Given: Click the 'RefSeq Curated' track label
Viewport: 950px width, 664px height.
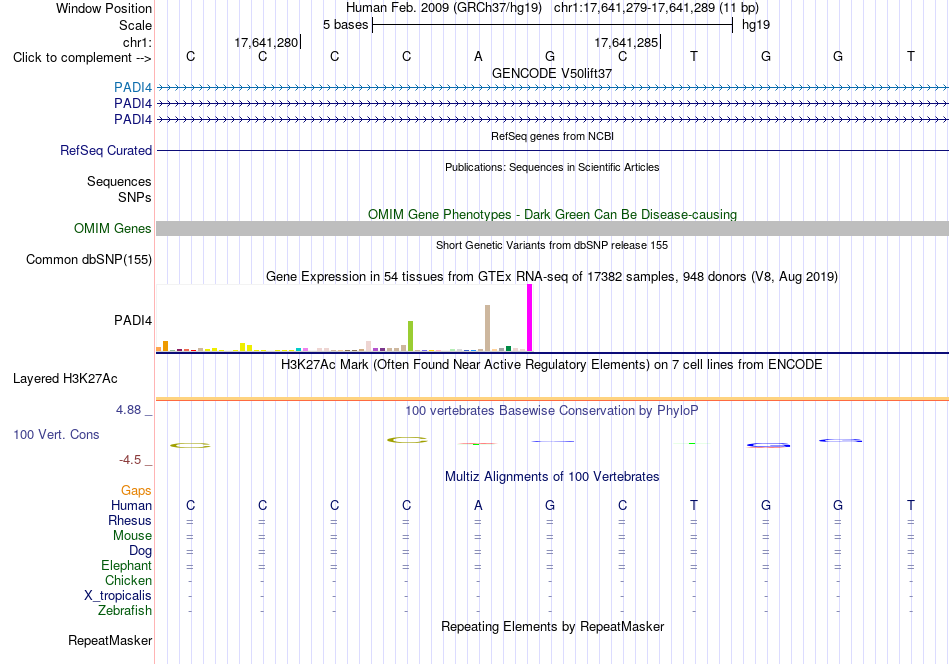Looking at the screenshot, I should (x=106, y=150).
